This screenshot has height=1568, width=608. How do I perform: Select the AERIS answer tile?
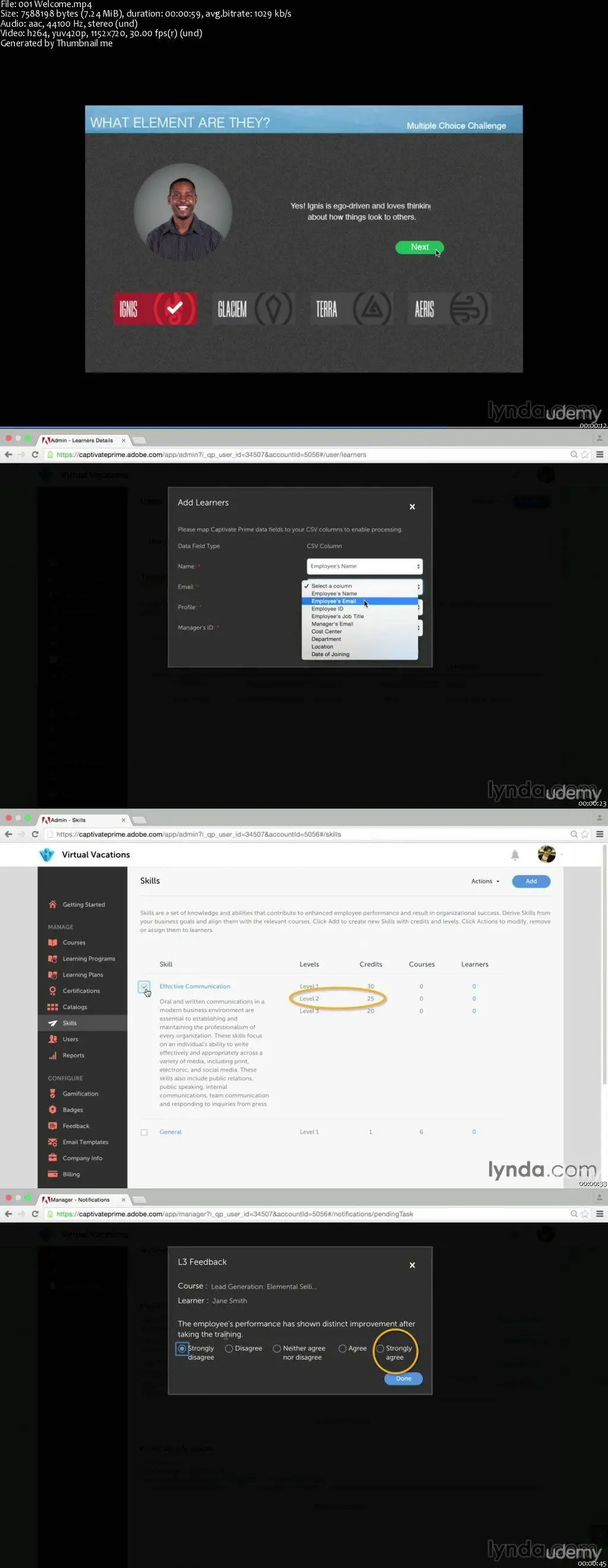(x=449, y=308)
